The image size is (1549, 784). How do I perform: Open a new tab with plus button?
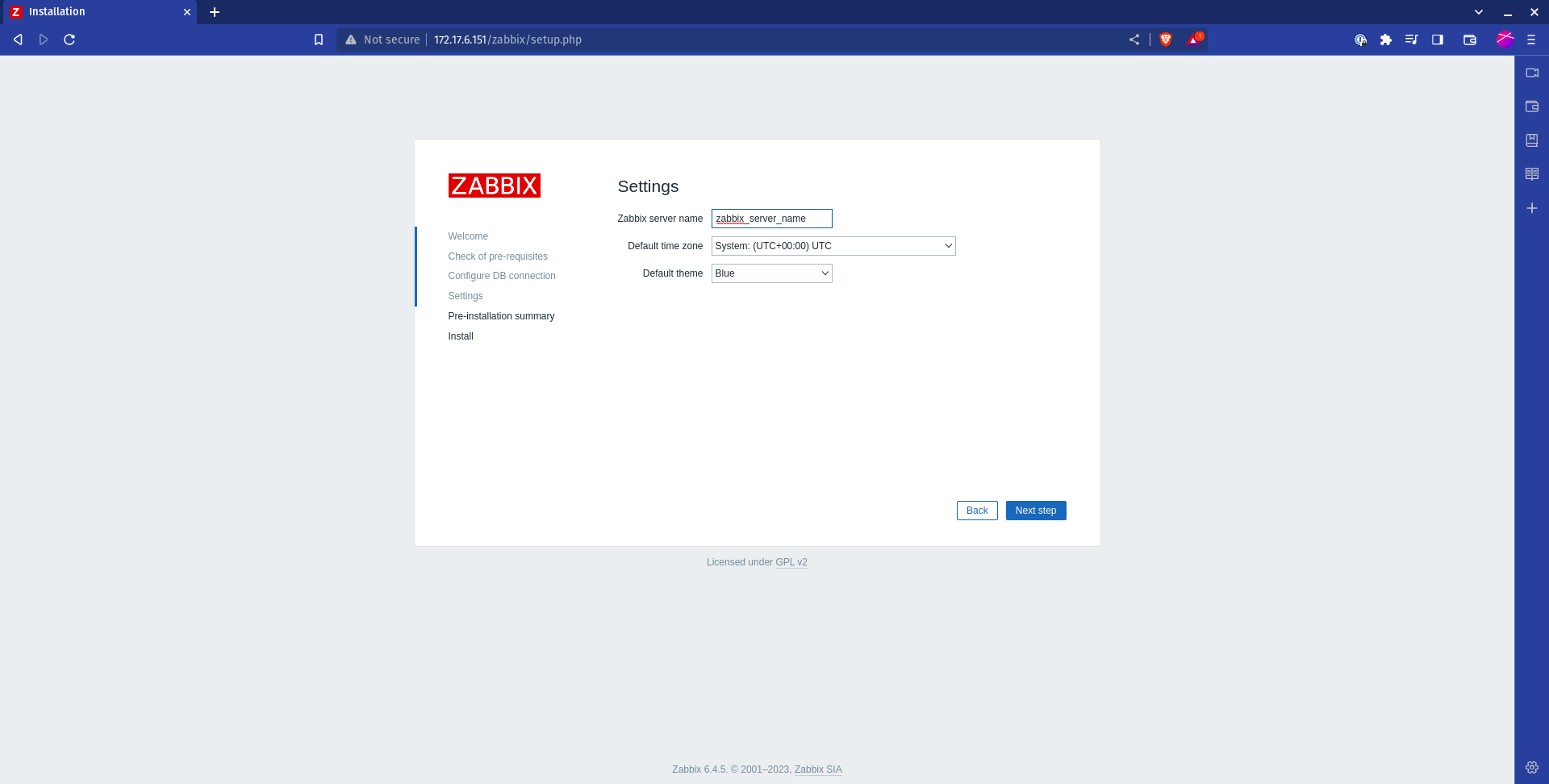(x=215, y=12)
